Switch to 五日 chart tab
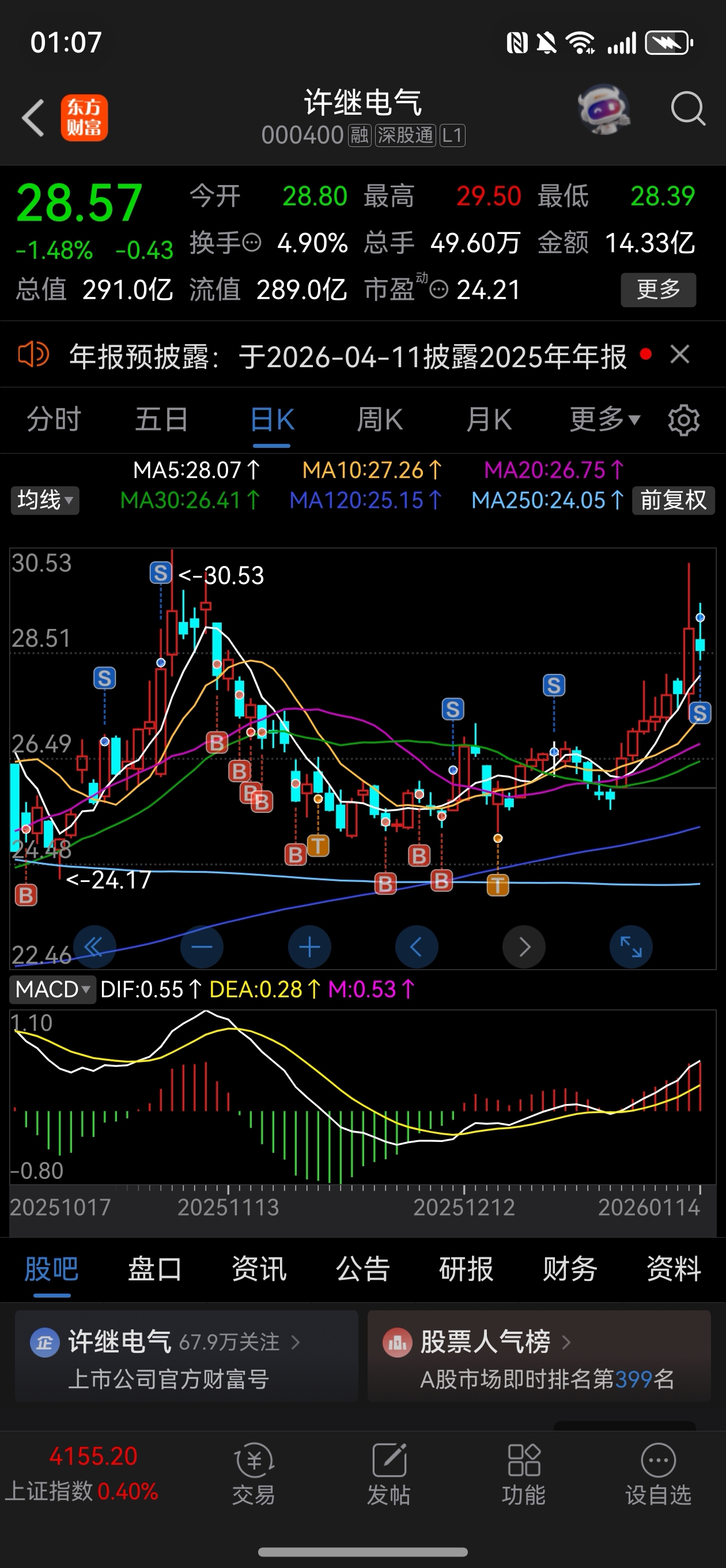 click(162, 420)
